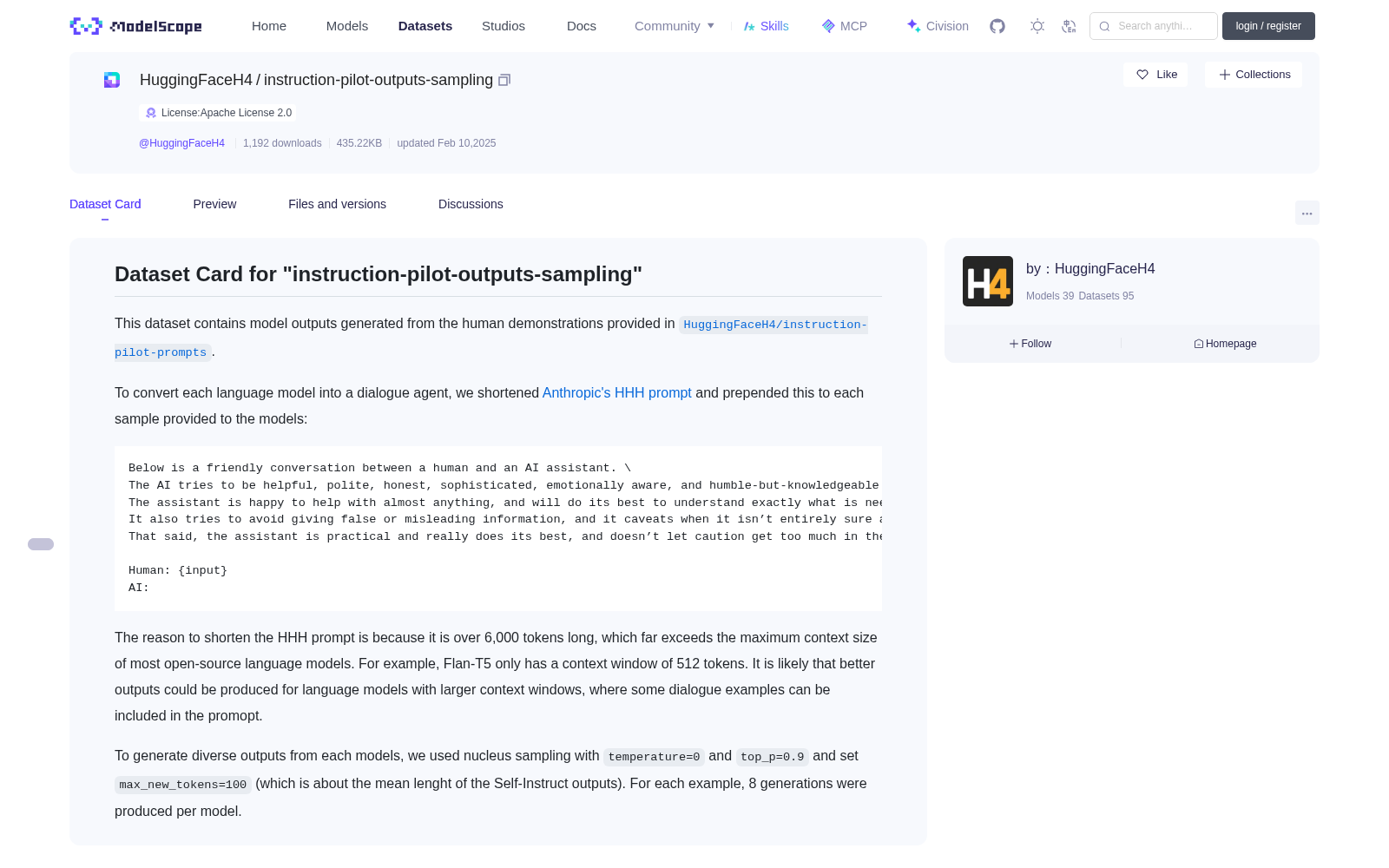Click Models 39 count
1389x868 pixels.
(1050, 296)
